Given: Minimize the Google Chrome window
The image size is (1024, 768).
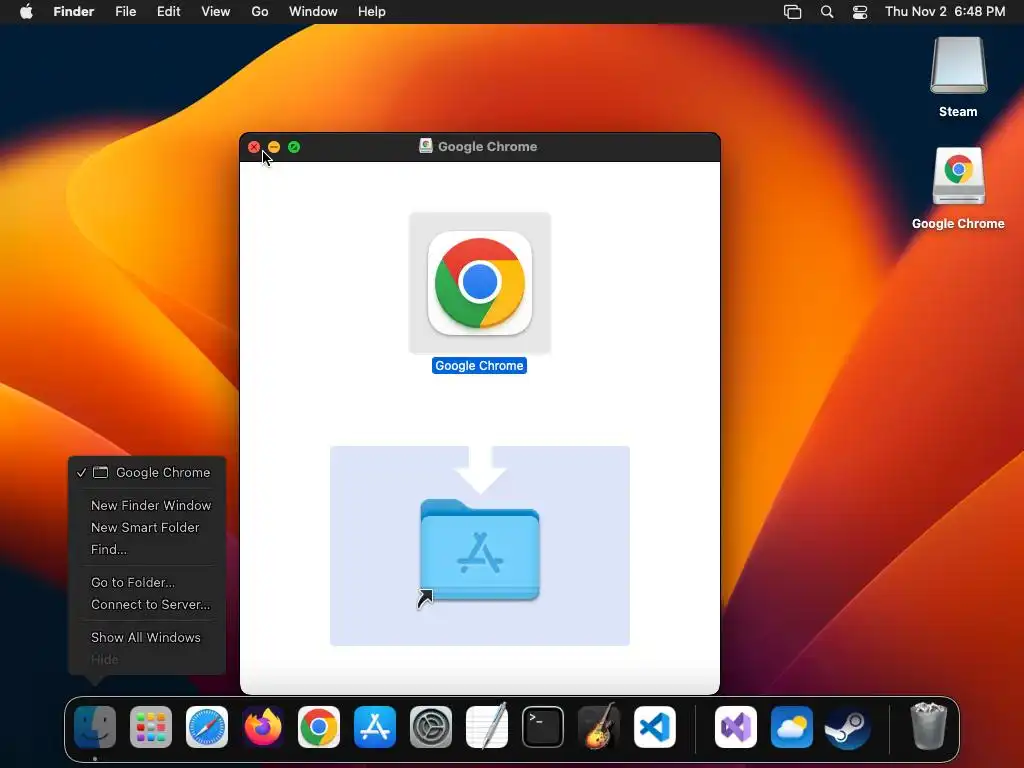Looking at the screenshot, I should [274, 147].
